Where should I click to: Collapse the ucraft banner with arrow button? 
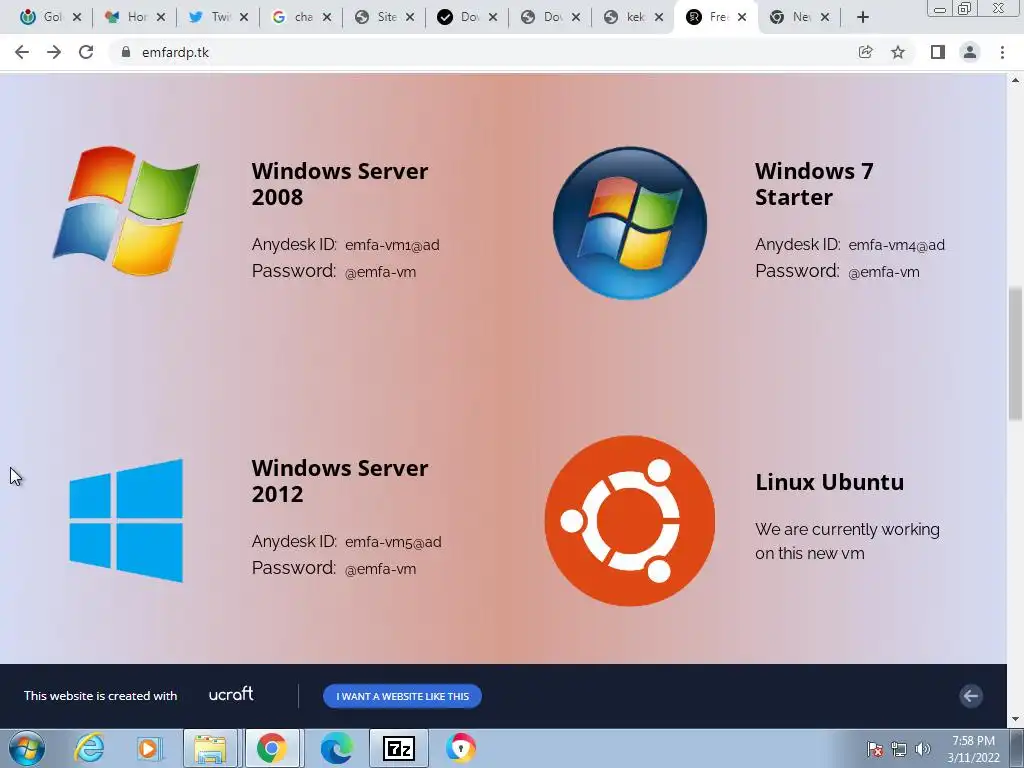coord(971,696)
